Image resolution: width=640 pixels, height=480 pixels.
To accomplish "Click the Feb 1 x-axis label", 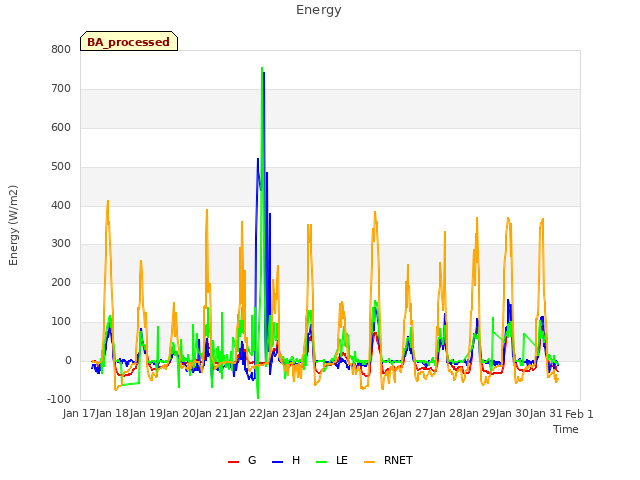I will (x=579, y=414).
